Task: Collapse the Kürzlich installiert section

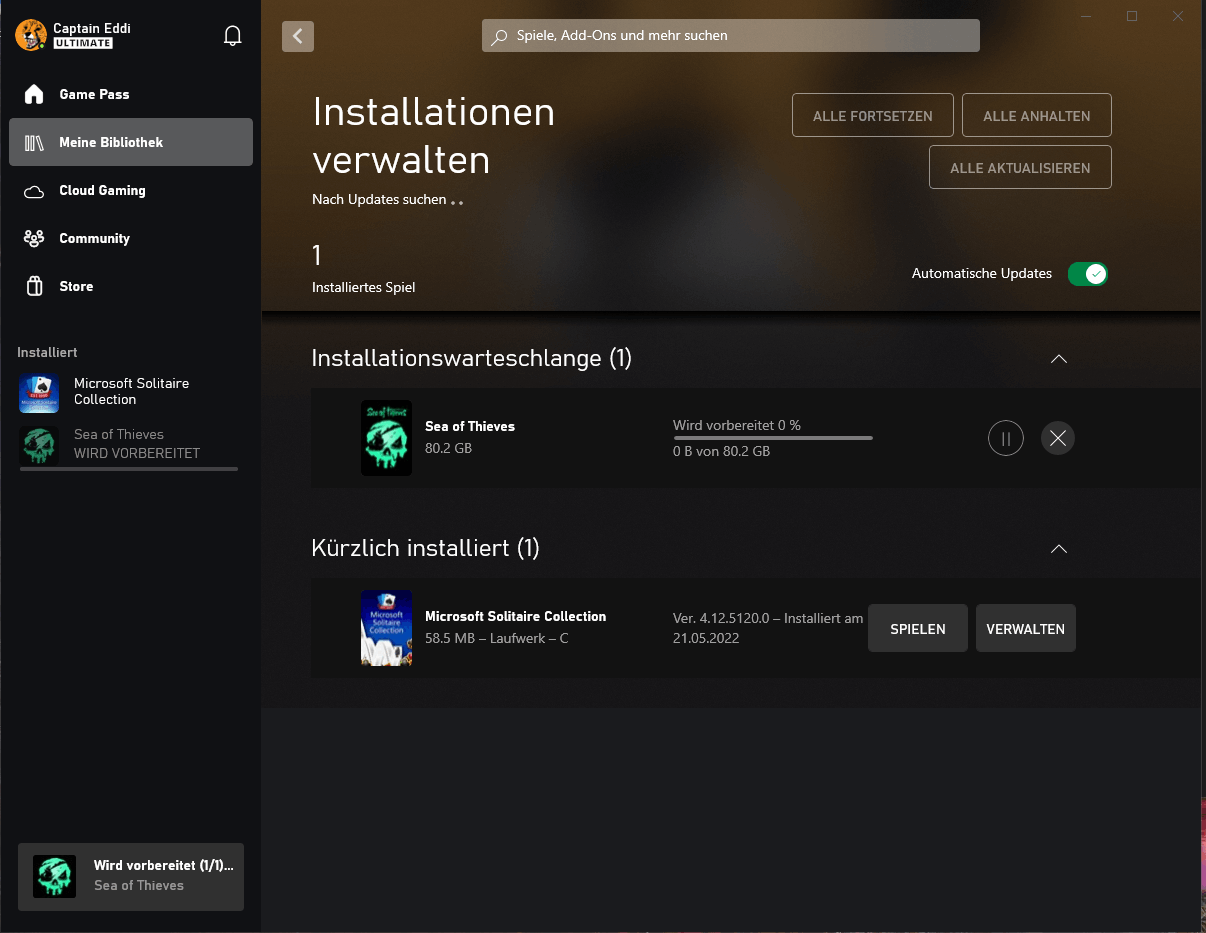Action: 1059,549
